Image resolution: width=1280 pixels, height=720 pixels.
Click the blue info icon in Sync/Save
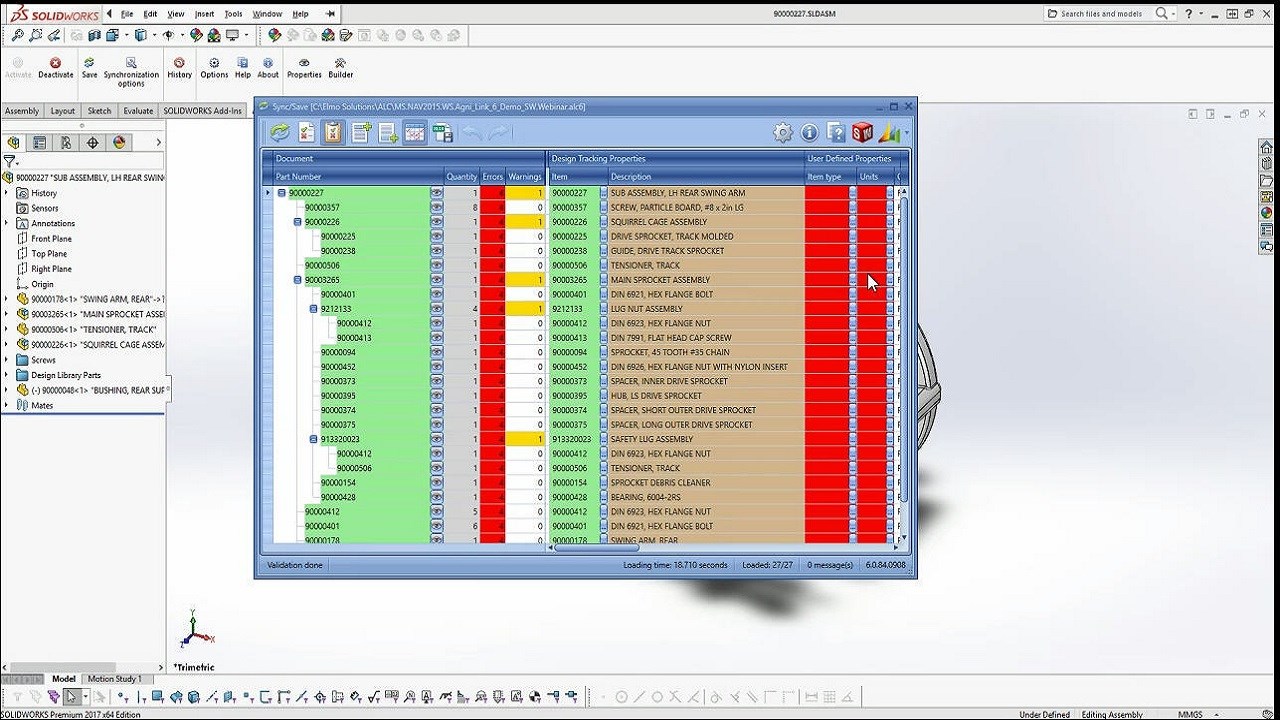click(x=810, y=132)
